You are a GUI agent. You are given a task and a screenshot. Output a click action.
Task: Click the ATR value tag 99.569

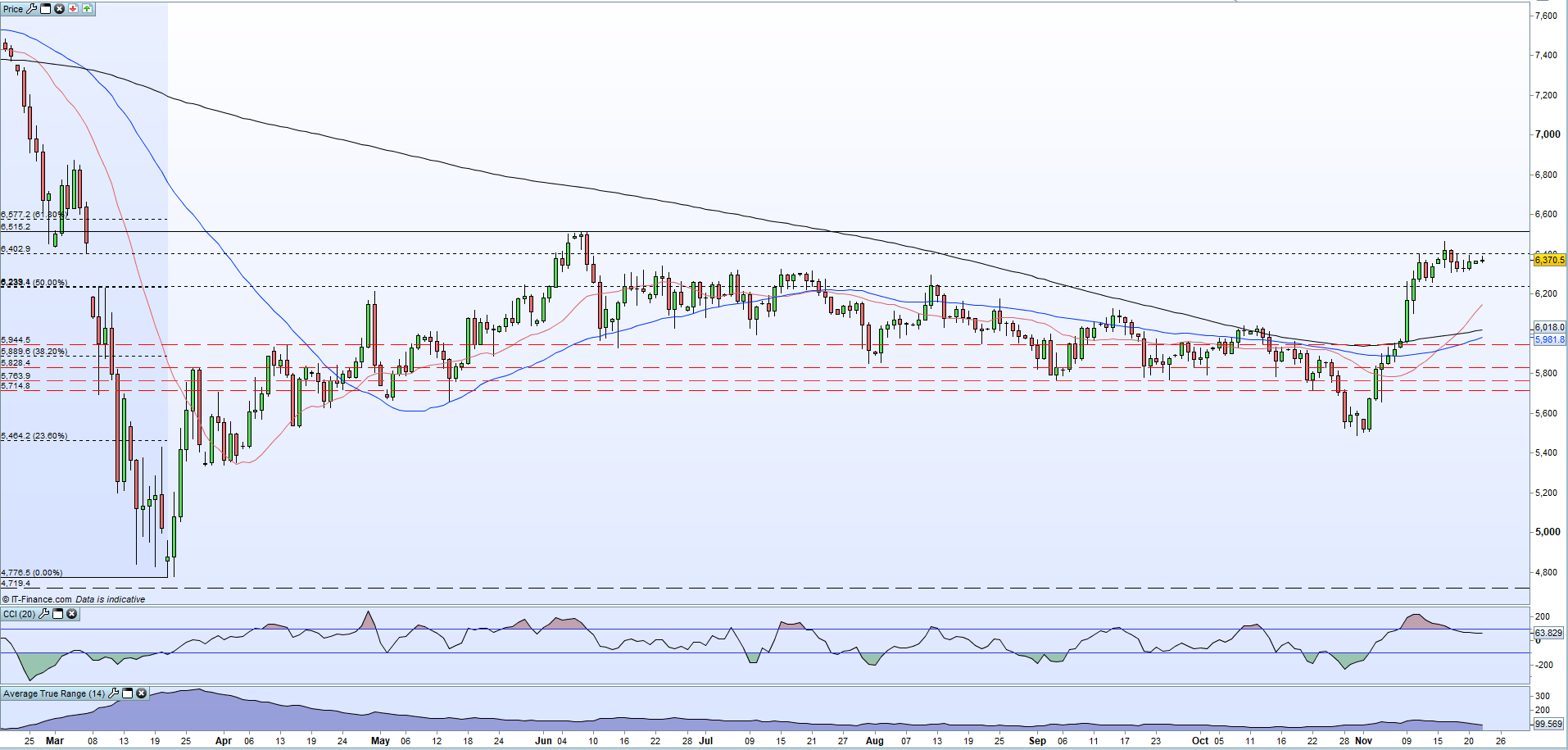[1548, 724]
